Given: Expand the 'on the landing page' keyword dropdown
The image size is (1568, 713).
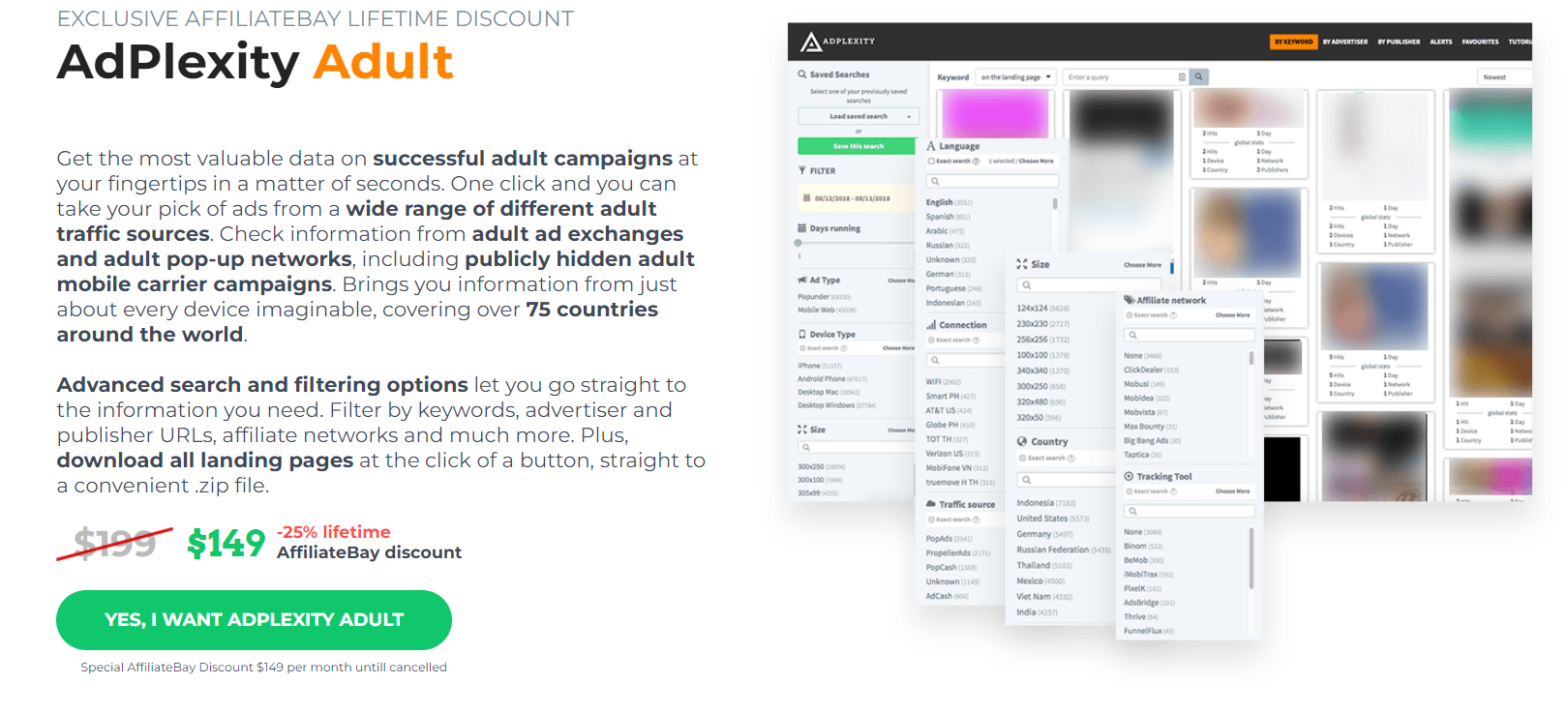Looking at the screenshot, I should click(x=1015, y=77).
